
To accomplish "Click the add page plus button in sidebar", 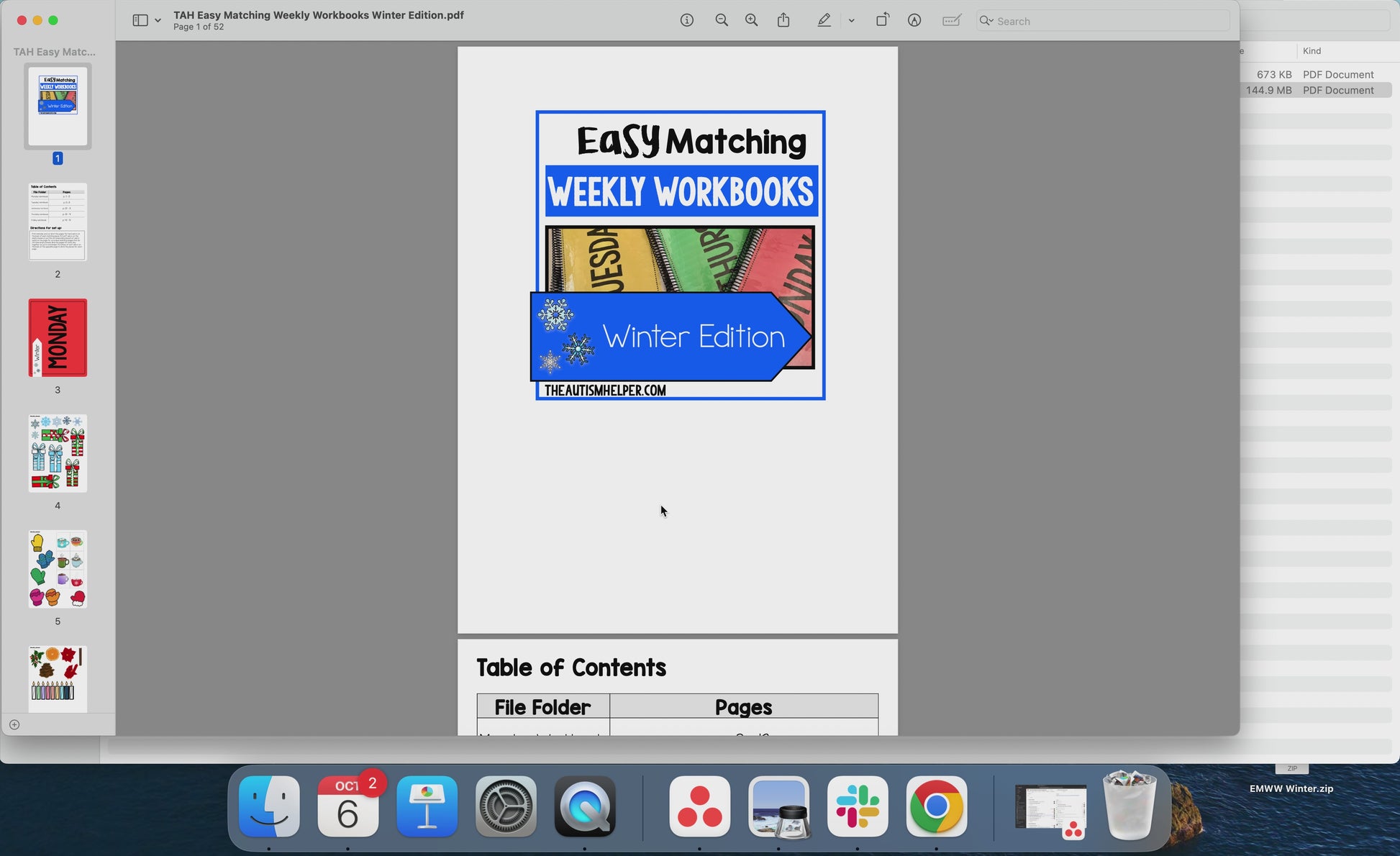I will click(14, 724).
